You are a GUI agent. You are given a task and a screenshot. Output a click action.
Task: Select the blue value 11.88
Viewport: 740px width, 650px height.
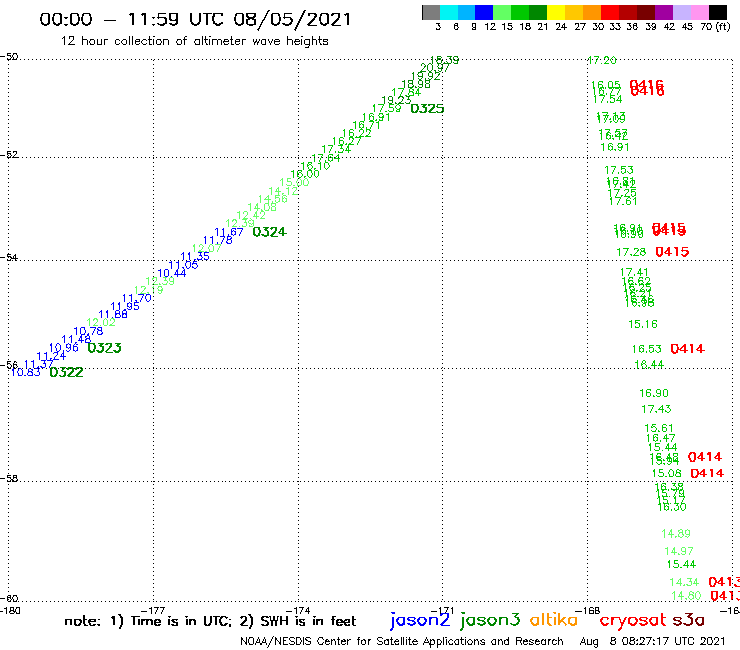(113, 314)
